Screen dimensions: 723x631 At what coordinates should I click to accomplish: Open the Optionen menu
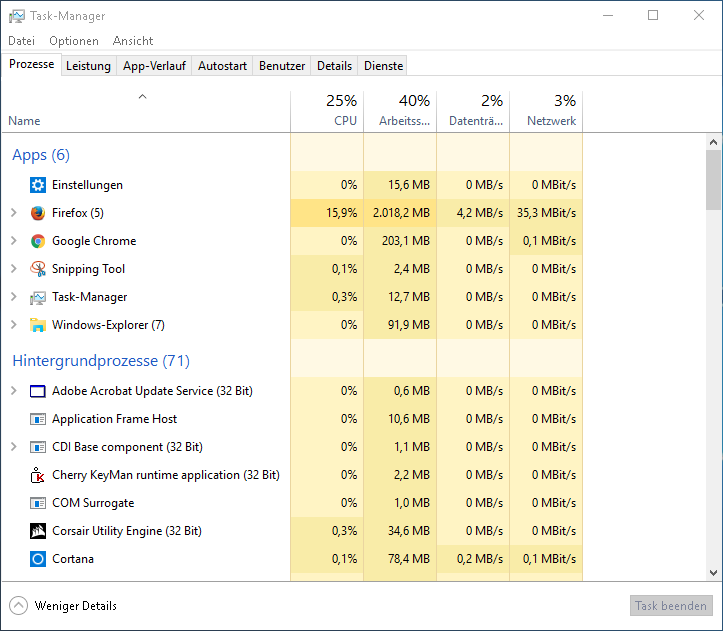click(x=74, y=41)
